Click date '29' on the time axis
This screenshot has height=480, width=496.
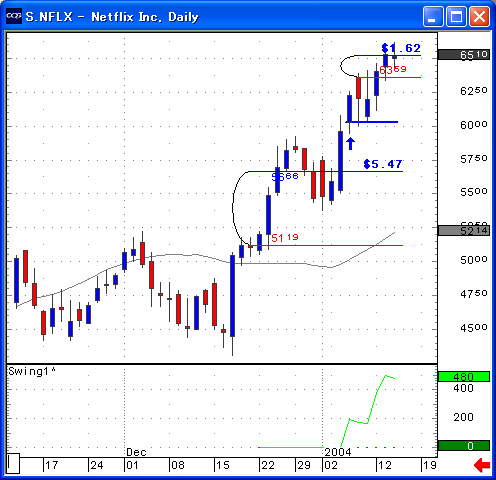coord(304,465)
